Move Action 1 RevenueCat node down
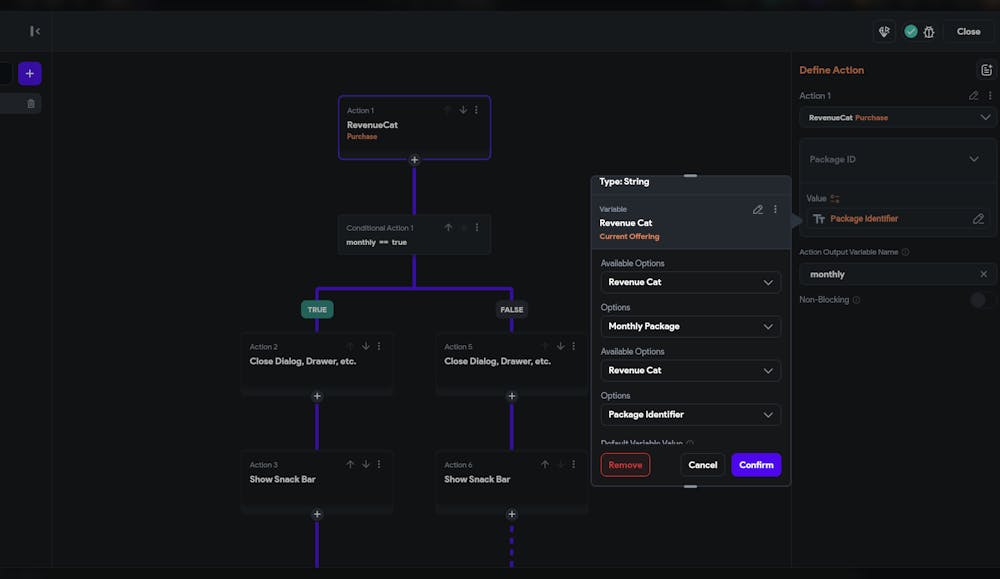The height and width of the screenshot is (579, 1000). coord(463,110)
